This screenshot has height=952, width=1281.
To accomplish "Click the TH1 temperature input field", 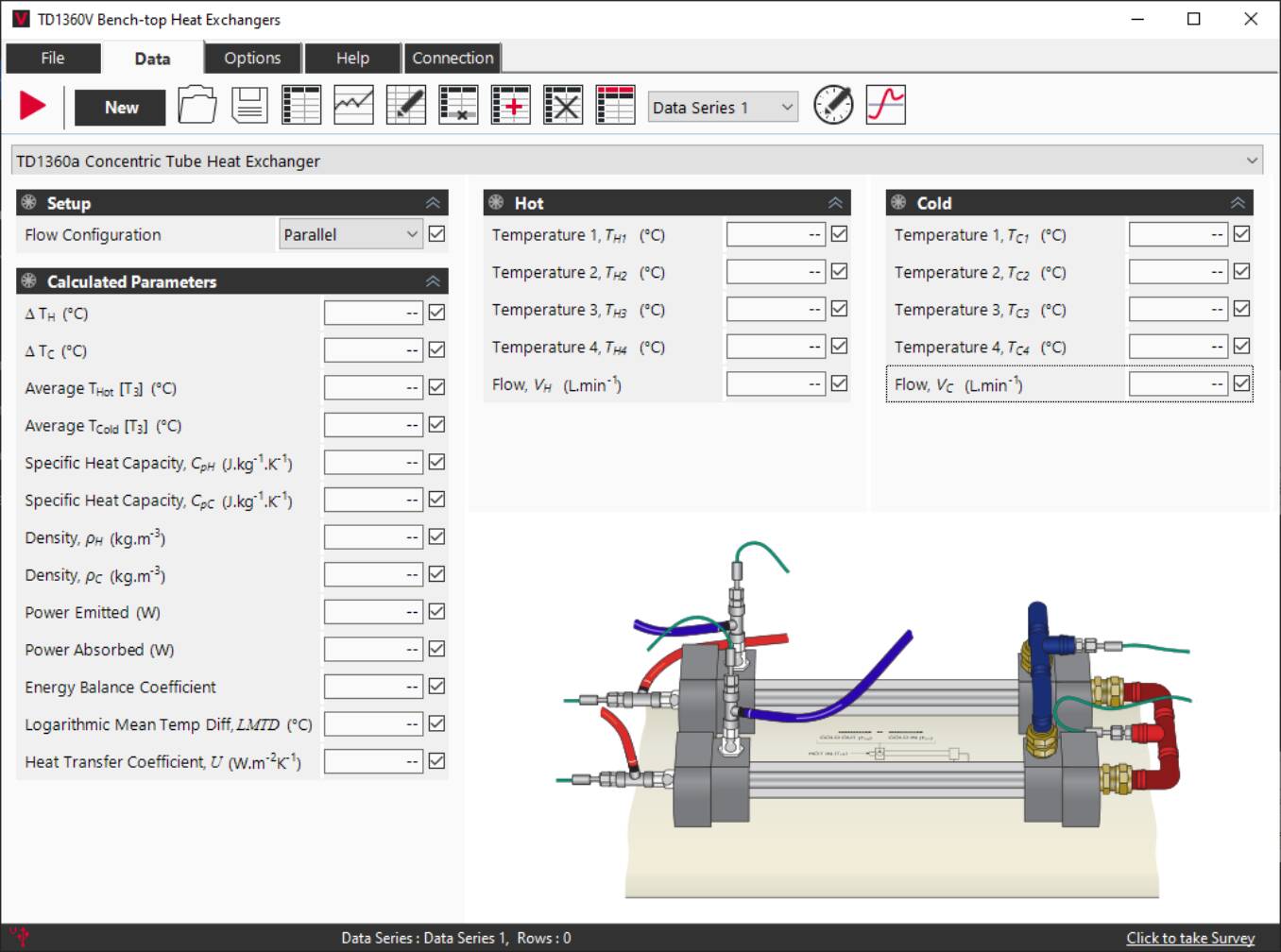I will pos(773,233).
